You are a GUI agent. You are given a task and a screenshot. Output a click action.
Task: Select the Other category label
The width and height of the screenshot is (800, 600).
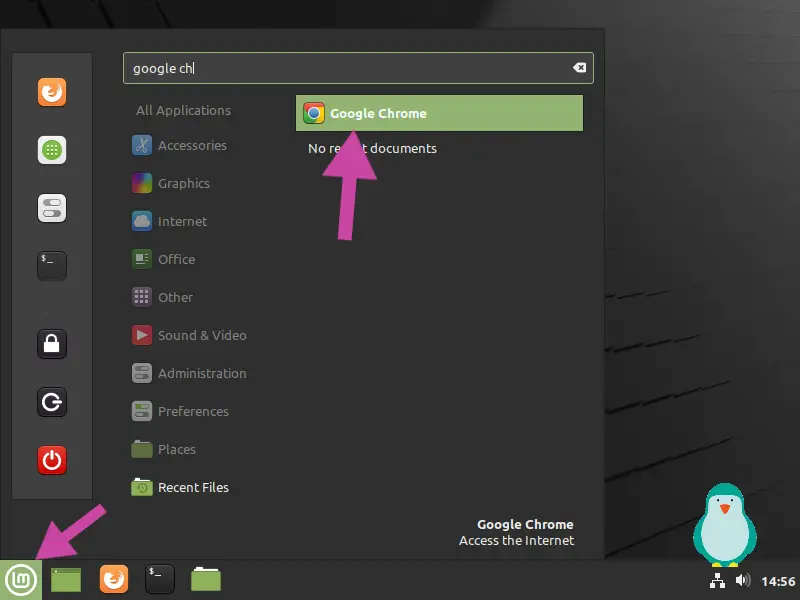tap(176, 297)
